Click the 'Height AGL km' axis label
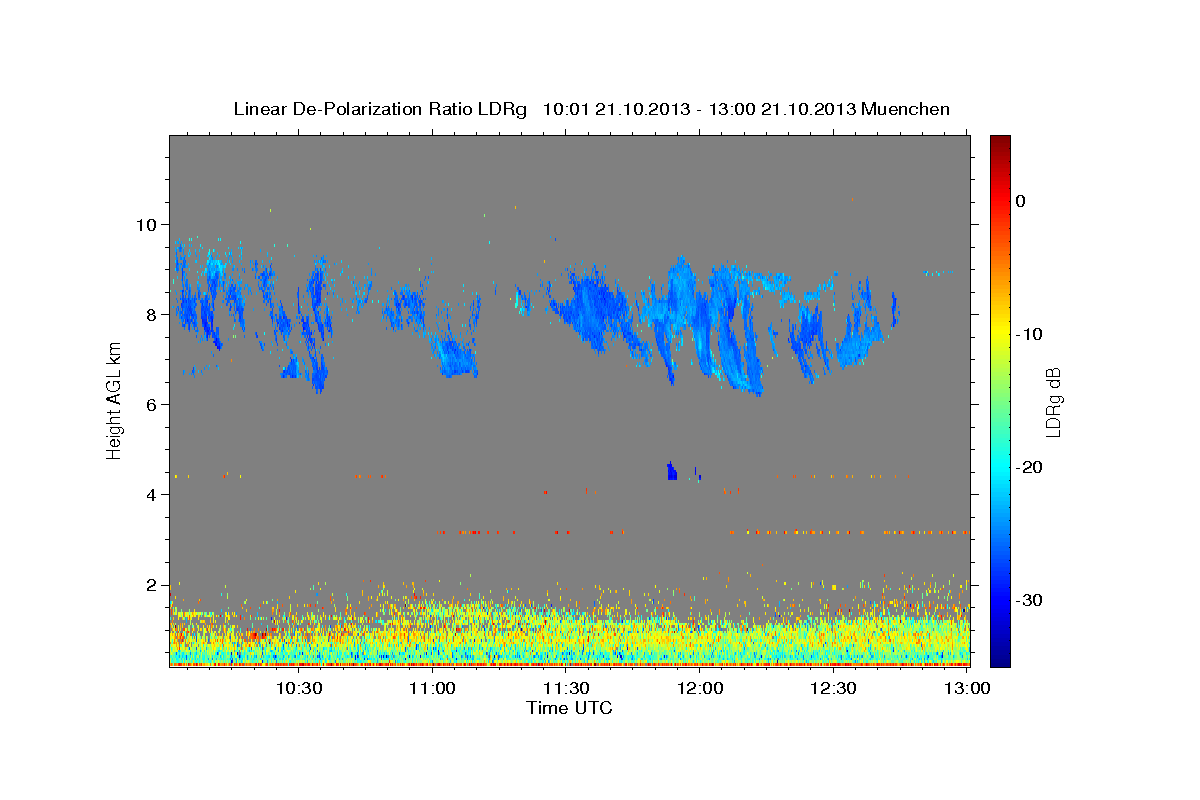Screen dimensions: 1200x800 pos(114,400)
